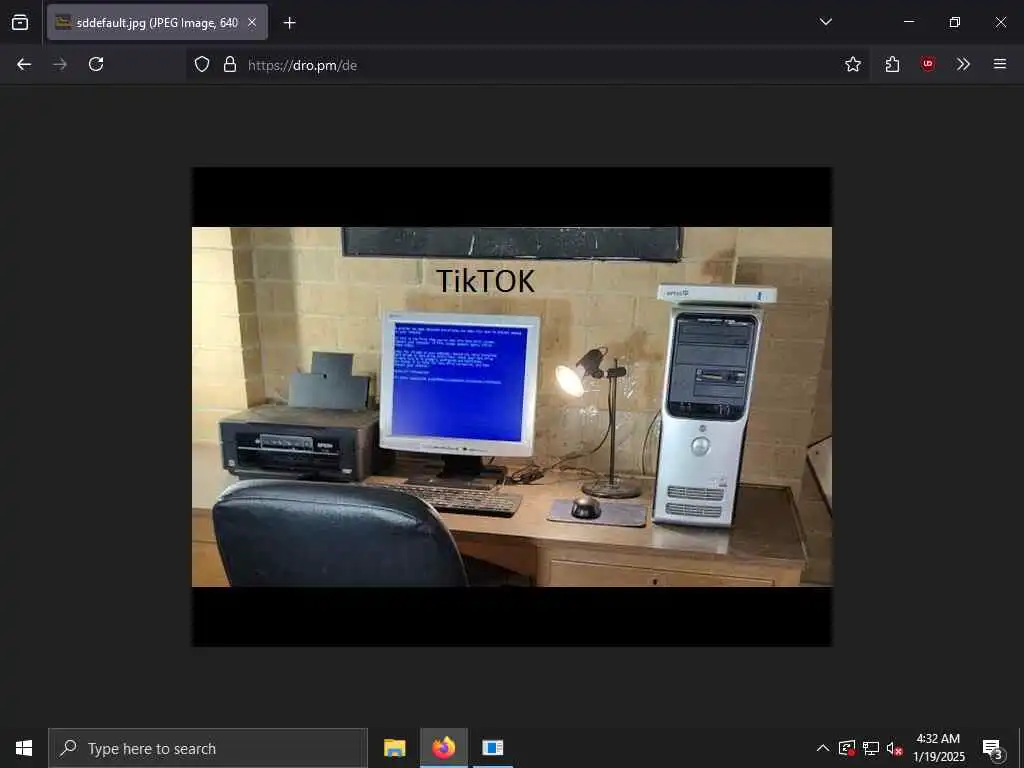This screenshot has width=1024, height=768.
Task: Open the tracking protection shield icon
Action: tap(202, 65)
